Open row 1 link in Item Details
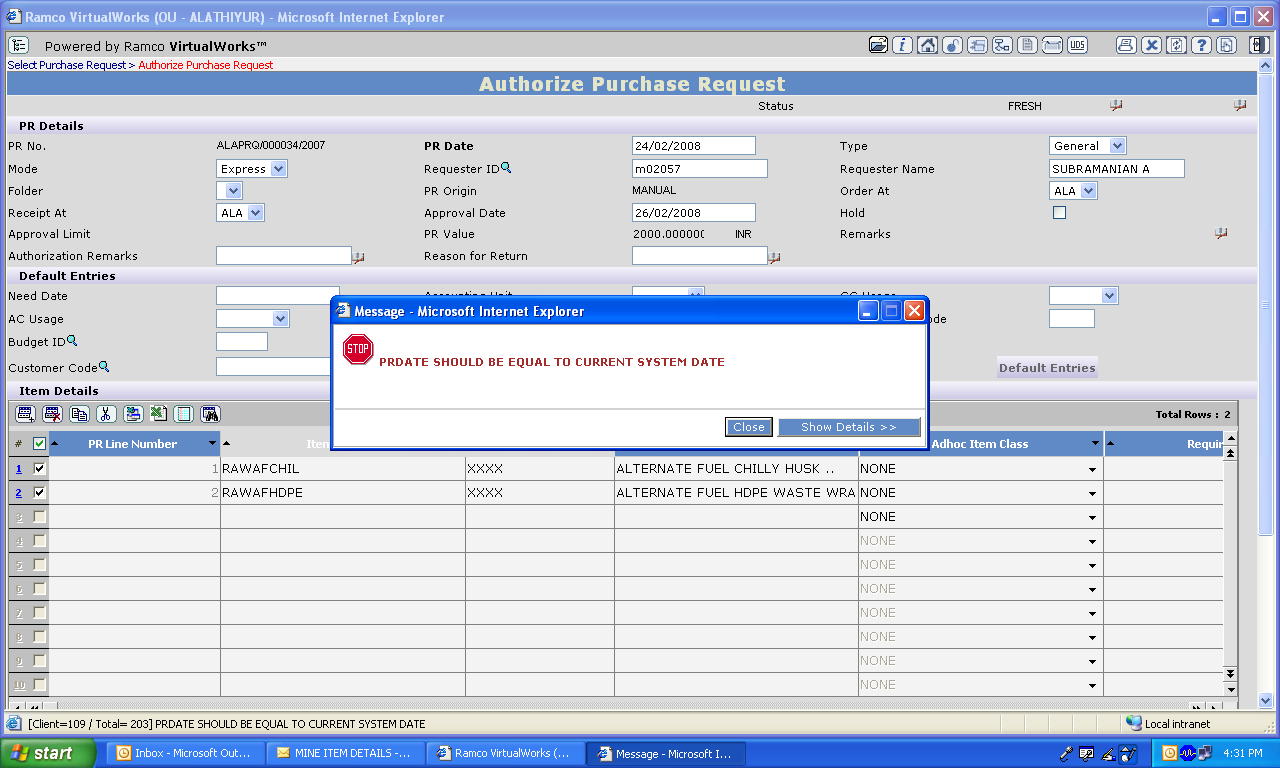 (x=18, y=469)
